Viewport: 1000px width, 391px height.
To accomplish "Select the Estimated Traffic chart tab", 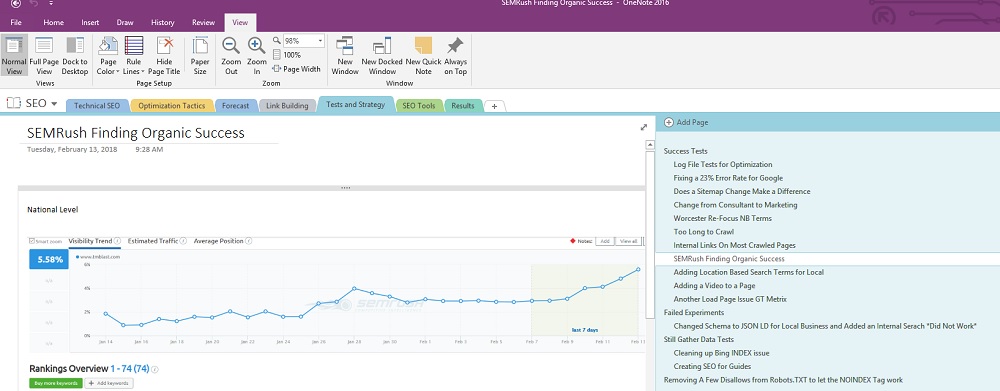I will 152,241.
